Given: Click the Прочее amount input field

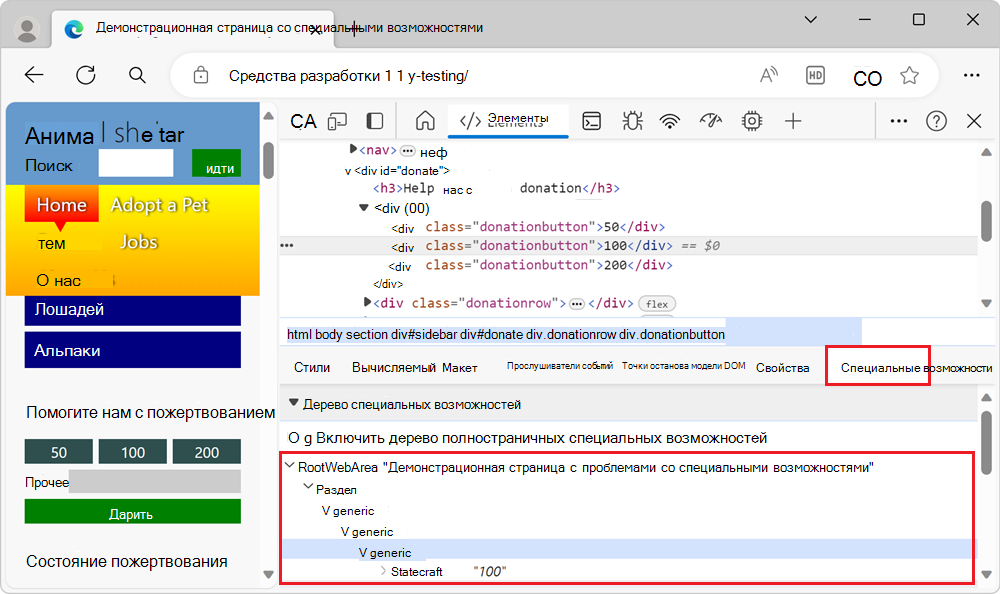Looking at the screenshot, I should click(x=155, y=482).
